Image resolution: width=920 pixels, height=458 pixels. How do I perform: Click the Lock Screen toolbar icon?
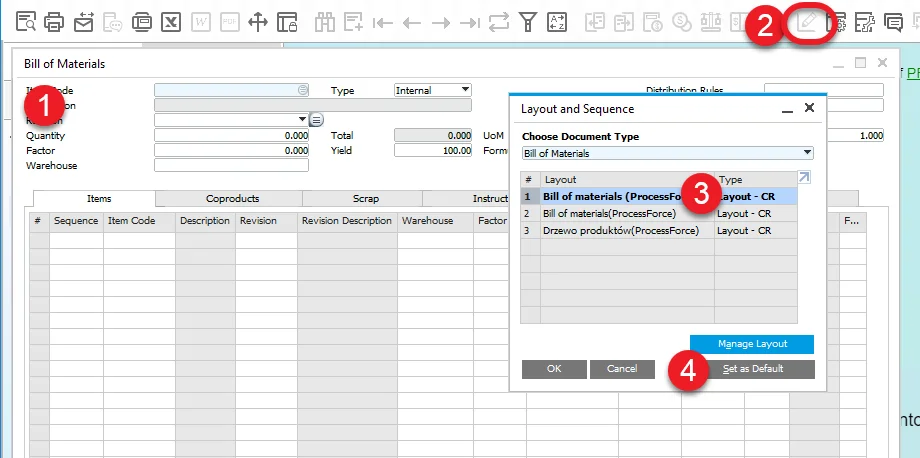pyautogui.click(x=287, y=21)
